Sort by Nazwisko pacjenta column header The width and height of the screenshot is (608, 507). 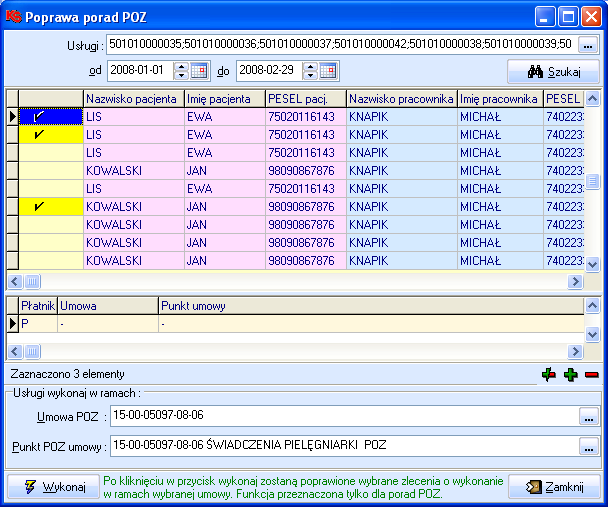pyautogui.click(x=134, y=99)
